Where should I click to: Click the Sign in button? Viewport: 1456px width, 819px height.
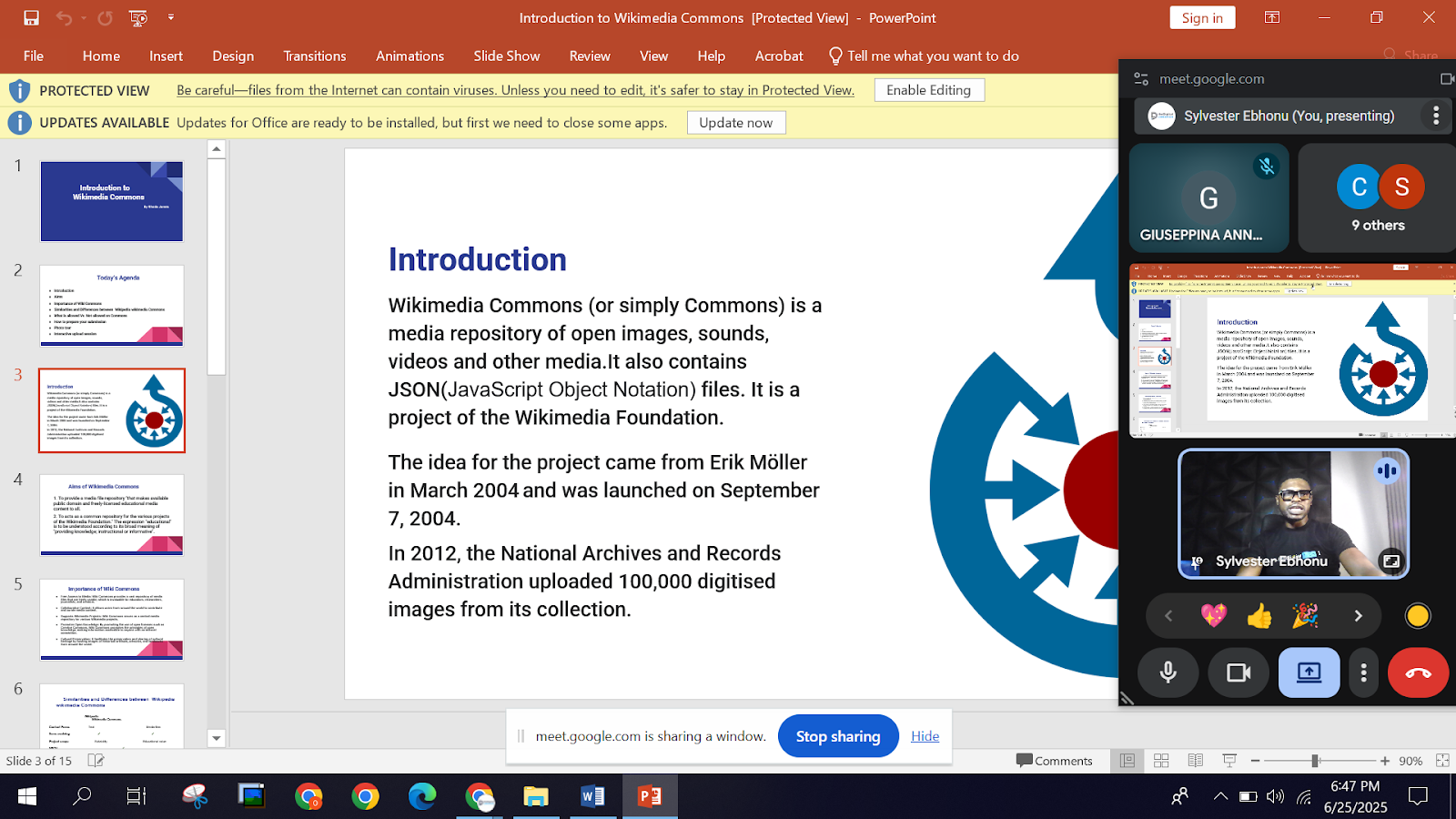[1202, 17]
